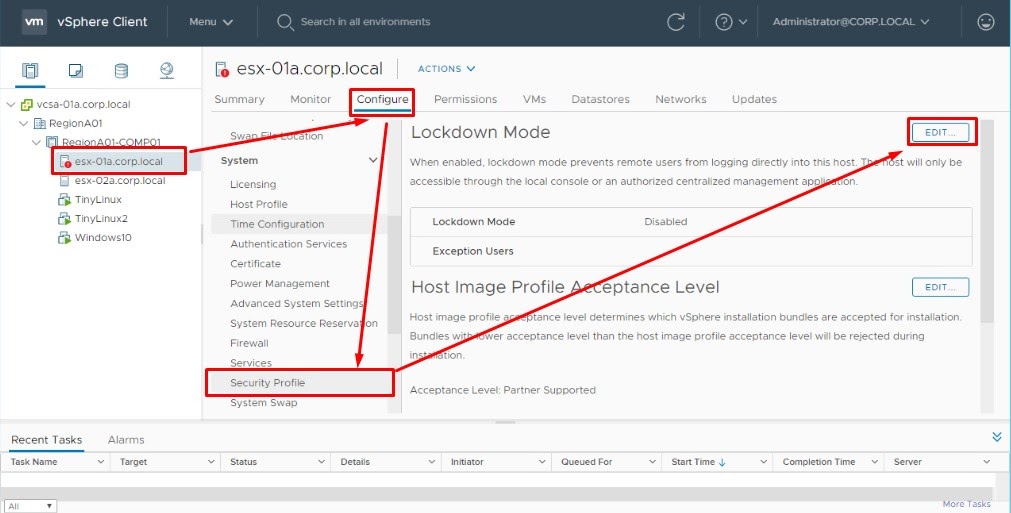Click the Windows10 VM icon
Viewport: 1011px width, 513px height.
click(x=64, y=238)
